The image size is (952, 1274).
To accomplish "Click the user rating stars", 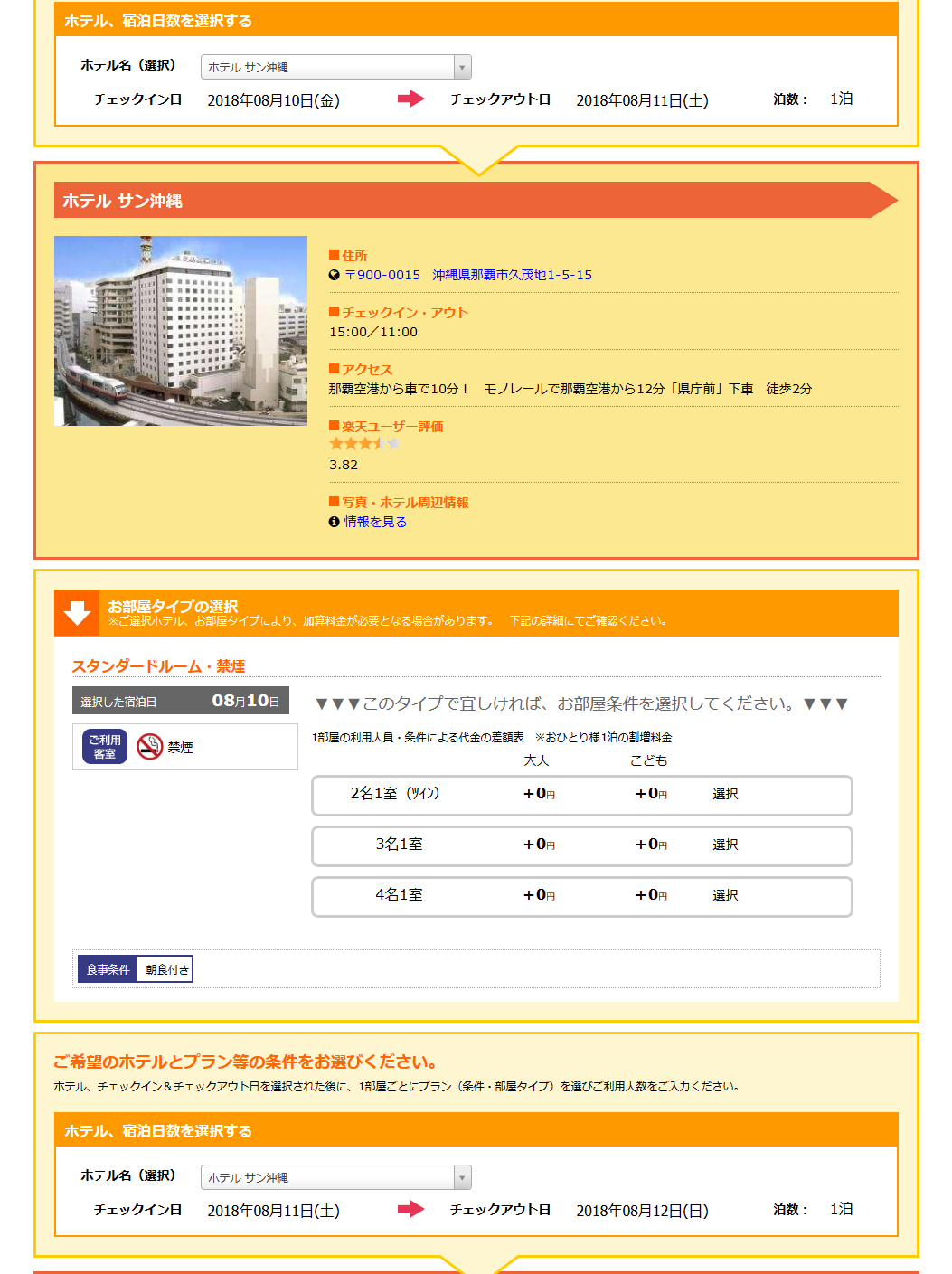I will click(364, 444).
